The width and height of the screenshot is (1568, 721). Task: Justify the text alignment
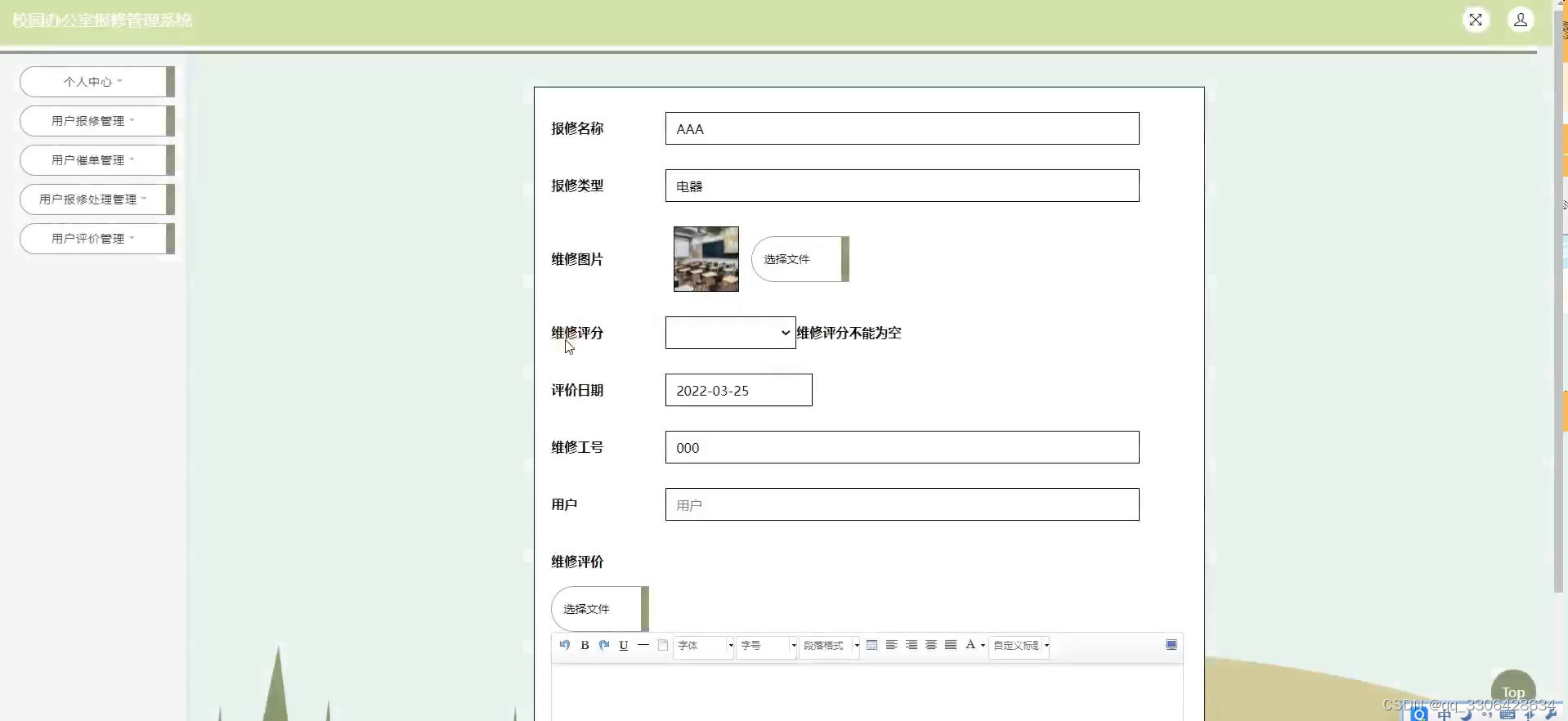coord(951,645)
